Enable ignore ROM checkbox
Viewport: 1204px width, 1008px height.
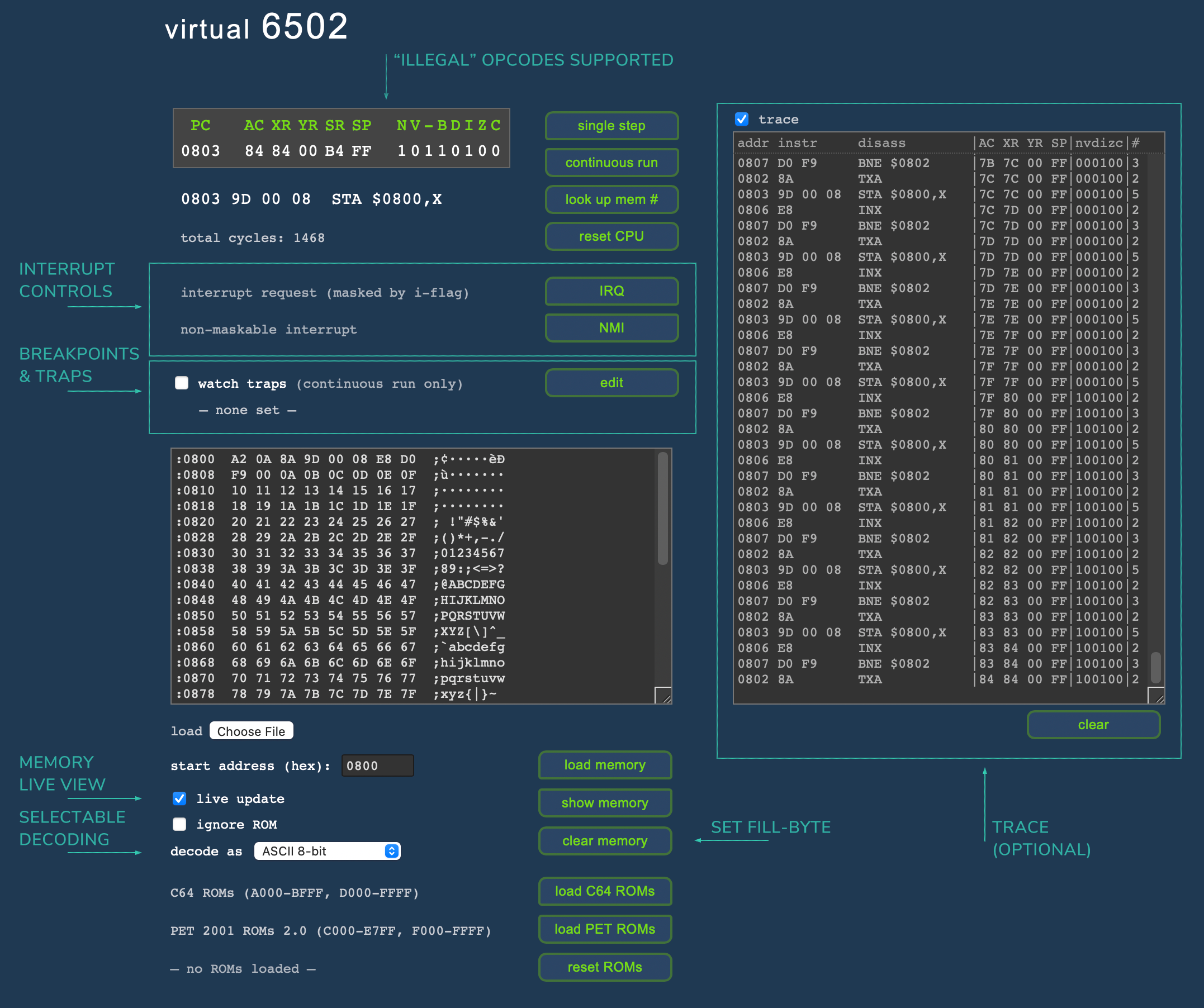pyautogui.click(x=179, y=824)
